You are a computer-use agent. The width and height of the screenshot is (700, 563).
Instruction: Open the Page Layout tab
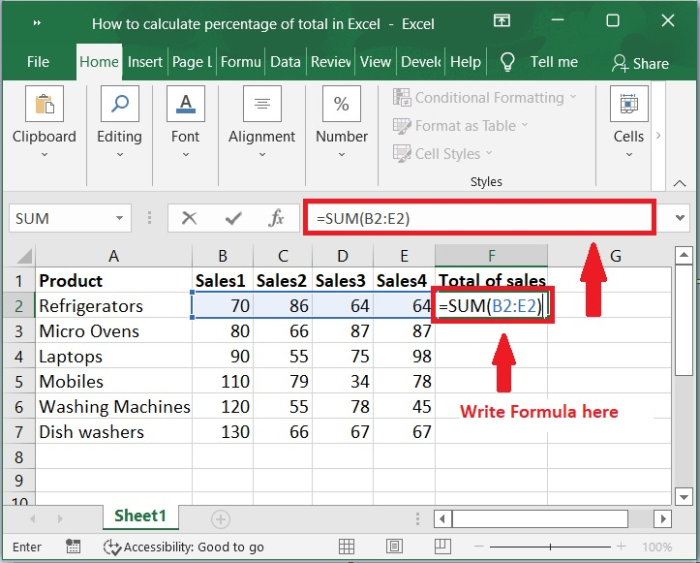click(192, 62)
